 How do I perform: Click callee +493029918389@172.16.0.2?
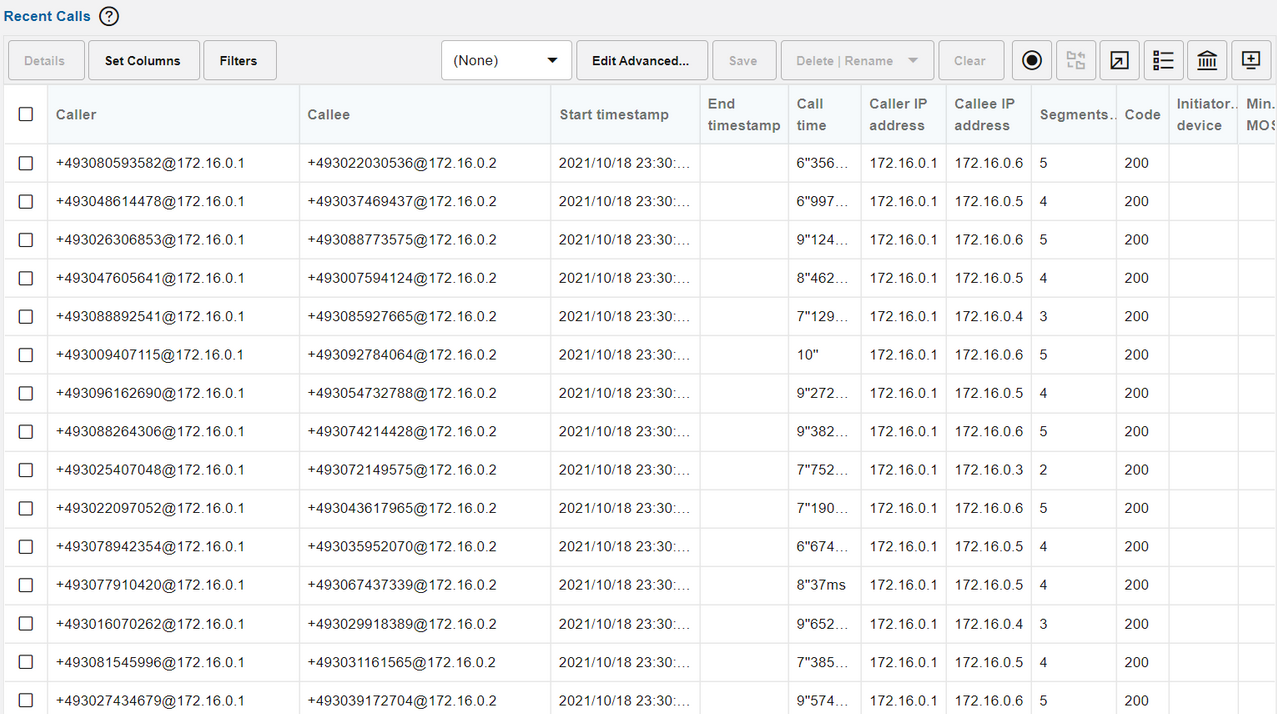tap(402, 623)
